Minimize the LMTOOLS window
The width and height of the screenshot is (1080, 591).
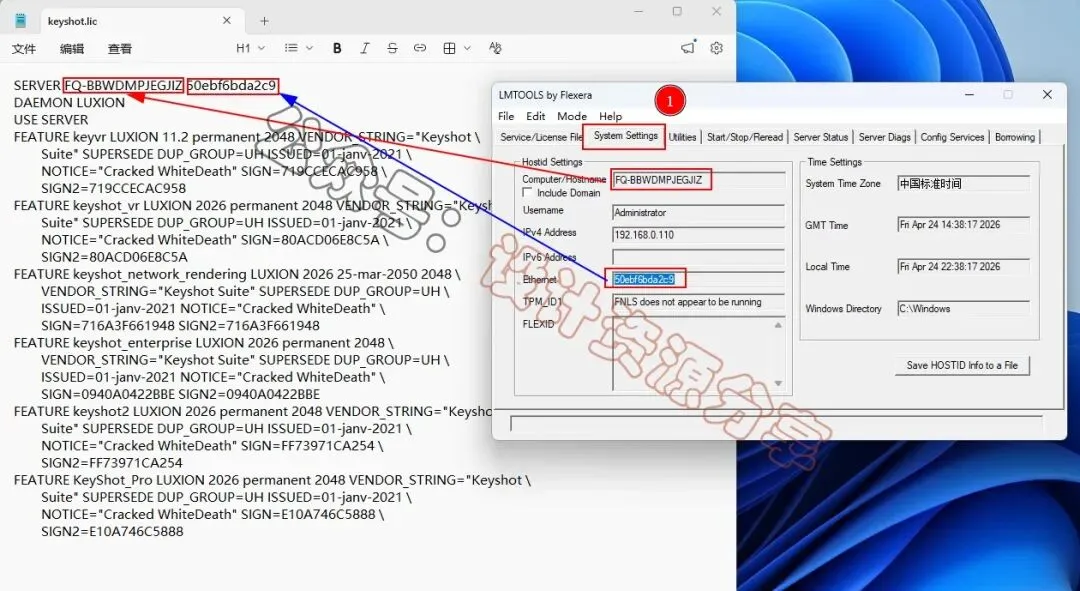pos(969,94)
